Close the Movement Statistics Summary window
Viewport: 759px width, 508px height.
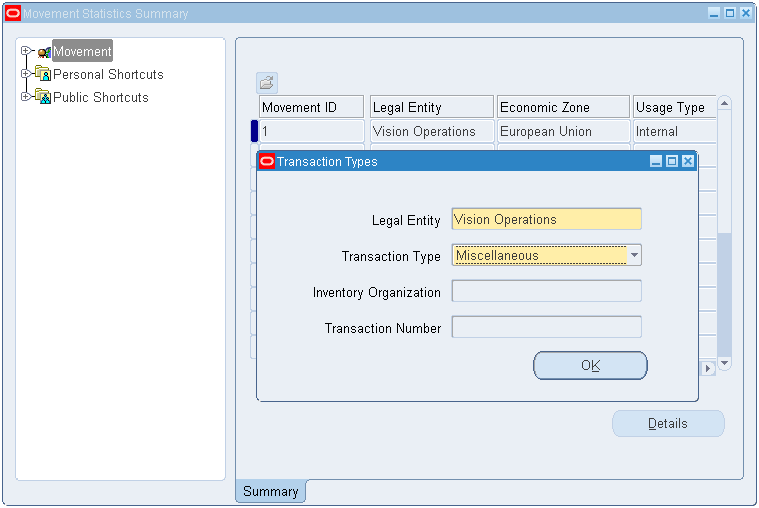point(746,14)
